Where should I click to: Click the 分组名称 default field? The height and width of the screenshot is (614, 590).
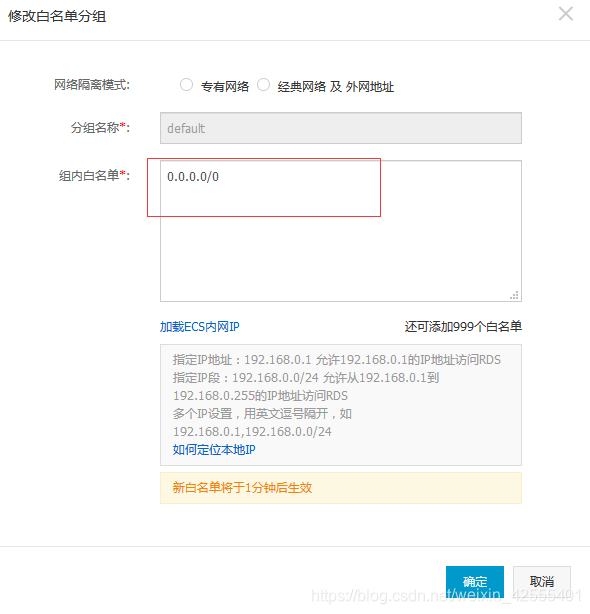point(341,128)
